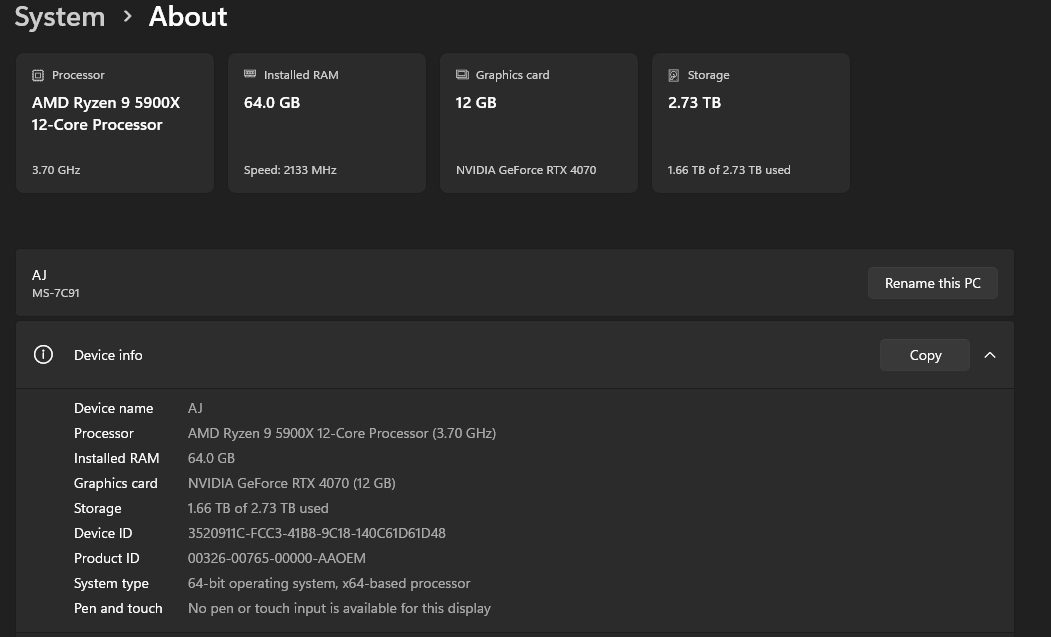
Task: Select the Device ID value text
Action: point(316,533)
